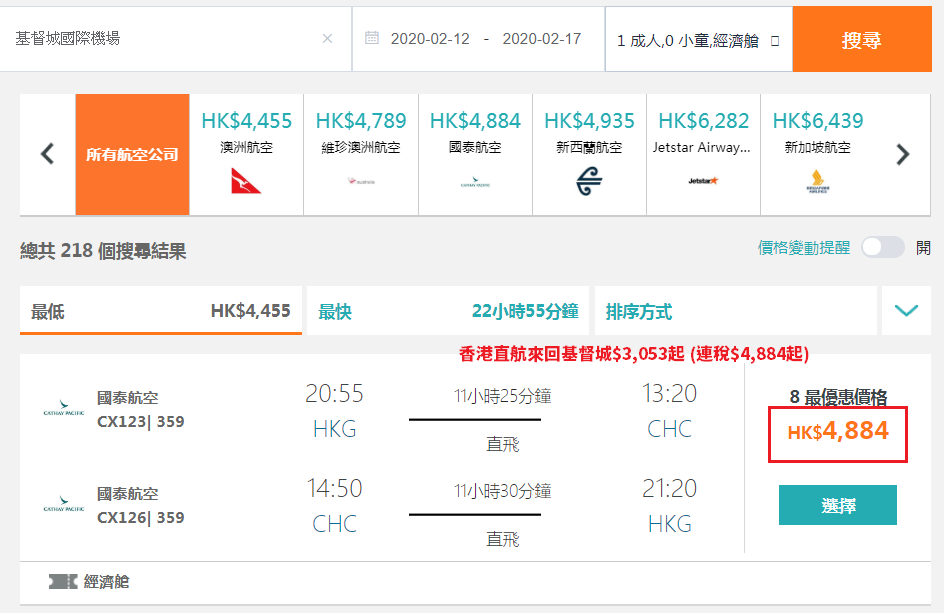
Task: Show more airlines with the right arrow
Action: pos(902,154)
